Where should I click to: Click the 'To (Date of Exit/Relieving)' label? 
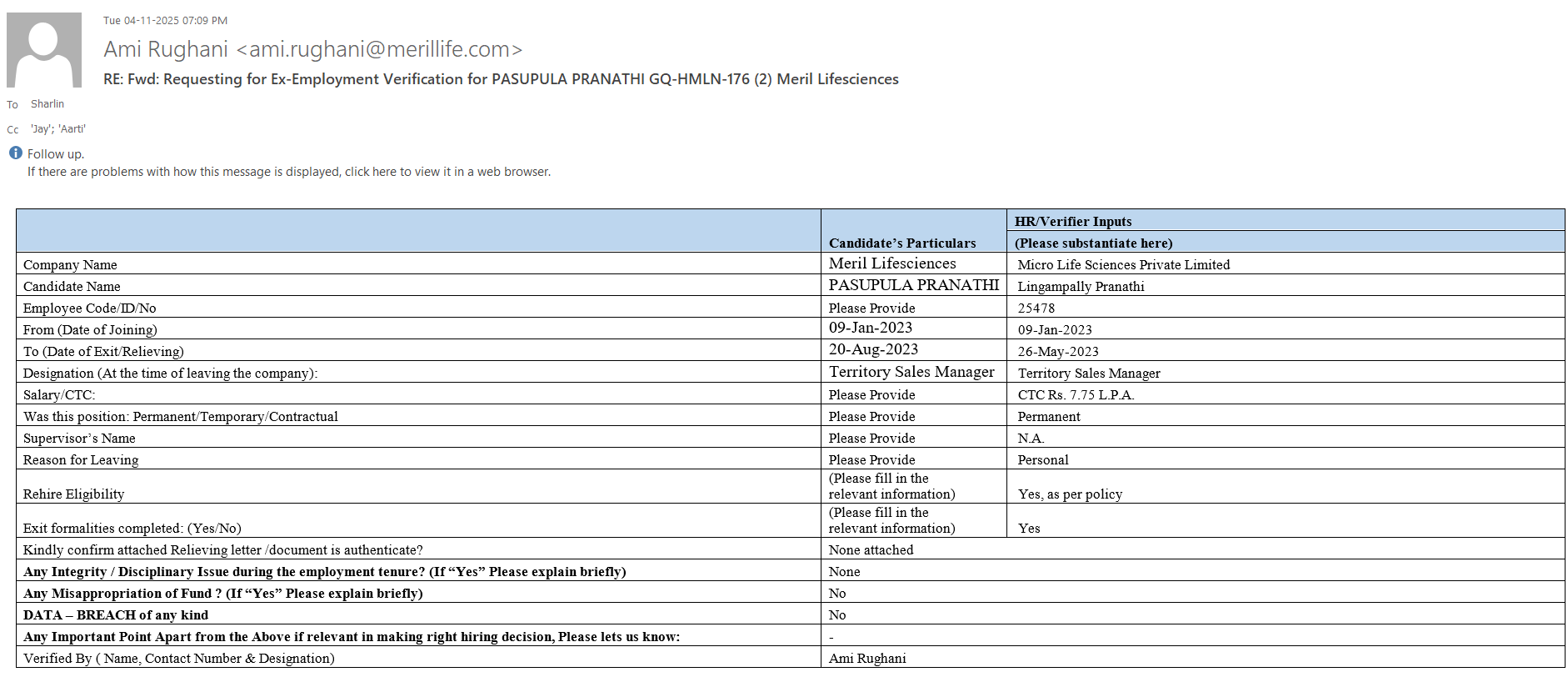[x=104, y=352]
